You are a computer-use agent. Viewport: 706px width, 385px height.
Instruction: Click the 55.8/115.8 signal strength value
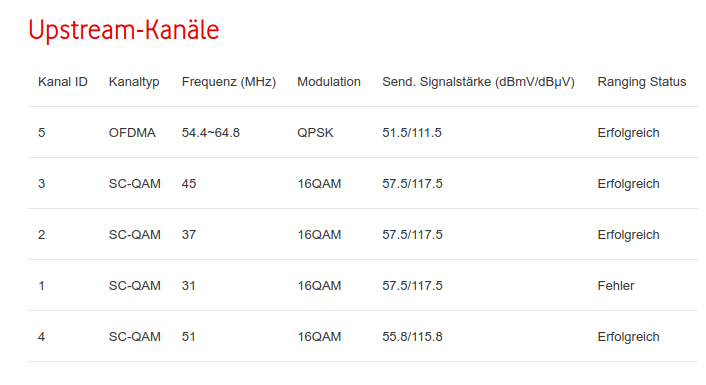click(x=412, y=337)
